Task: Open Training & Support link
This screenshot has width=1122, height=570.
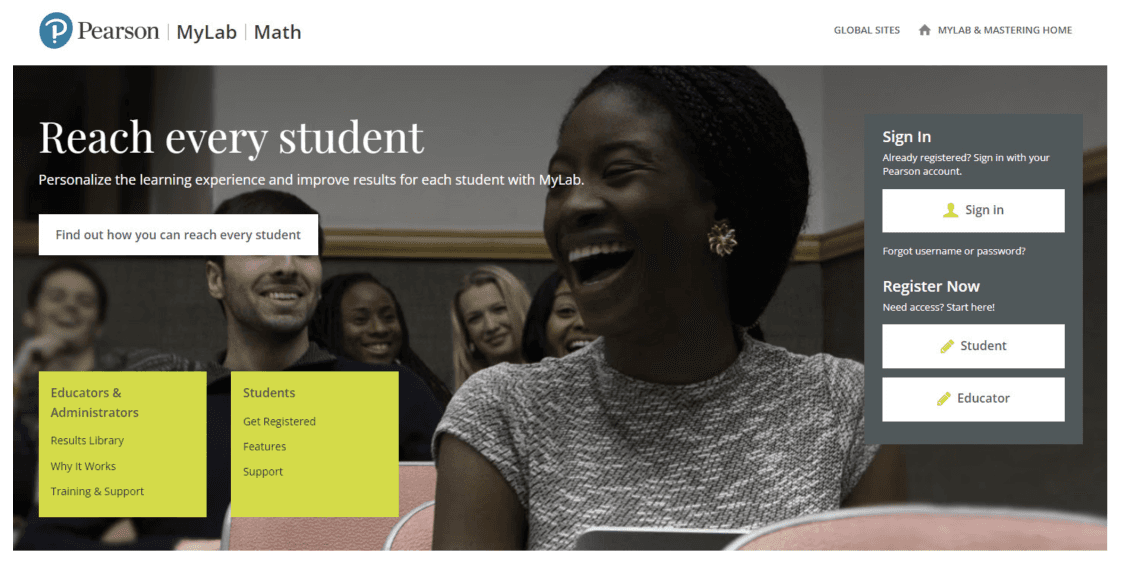Action: 97,491
